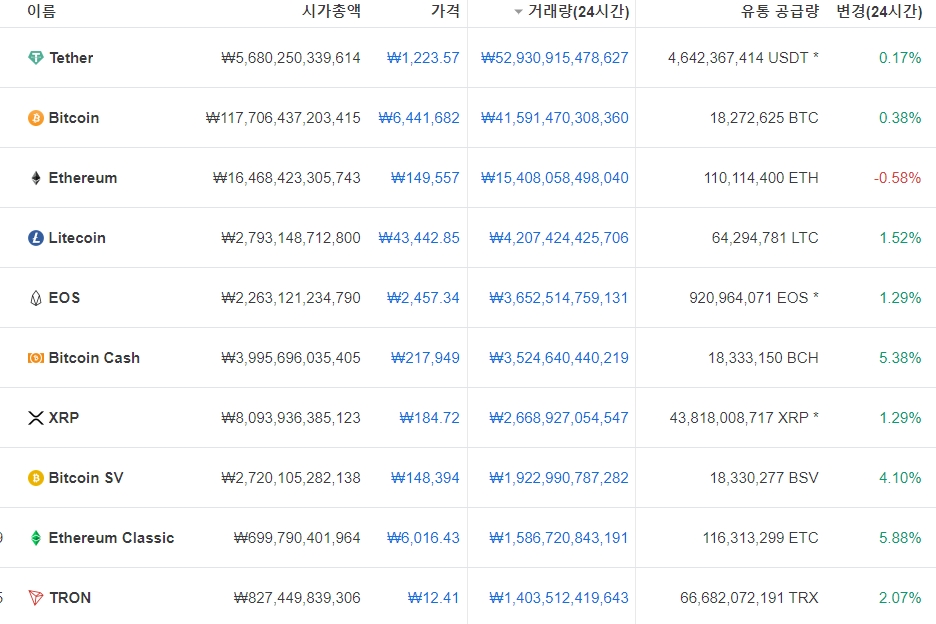Open XRP trading volume link ₩2,668,927,054,547
The width and height of the screenshot is (936, 624).
click(x=559, y=418)
